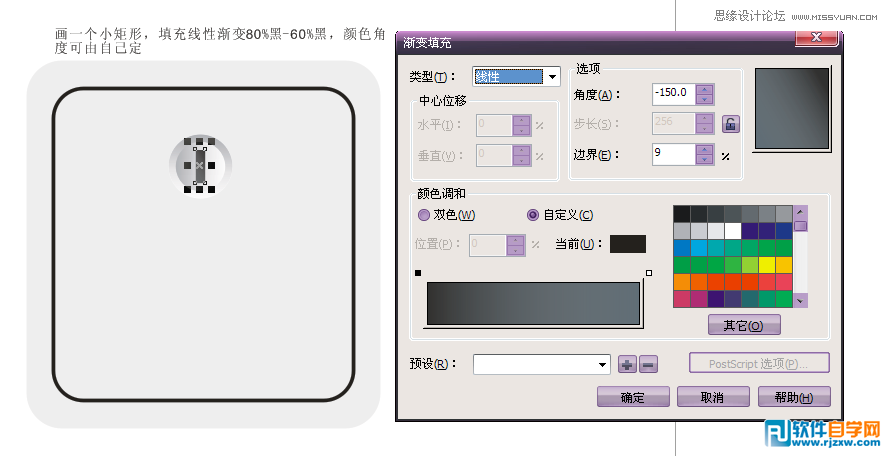Pick the yellow swatch in the palette
This screenshot has height=456, width=888.
point(767,265)
